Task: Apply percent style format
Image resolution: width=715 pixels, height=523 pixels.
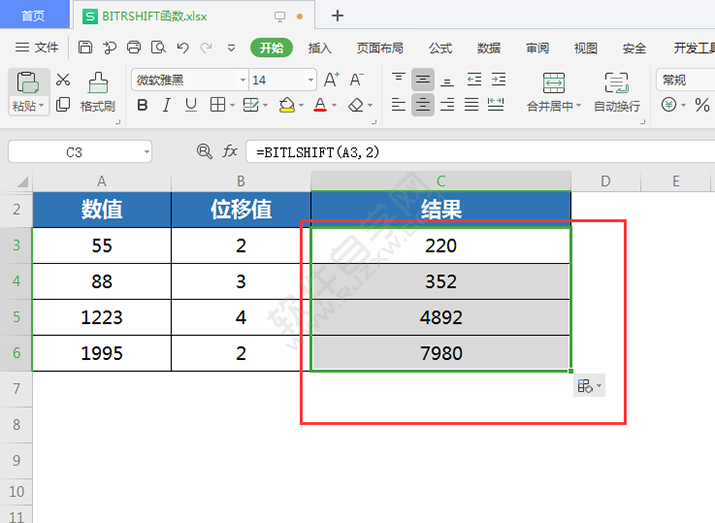Action: point(702,105)
